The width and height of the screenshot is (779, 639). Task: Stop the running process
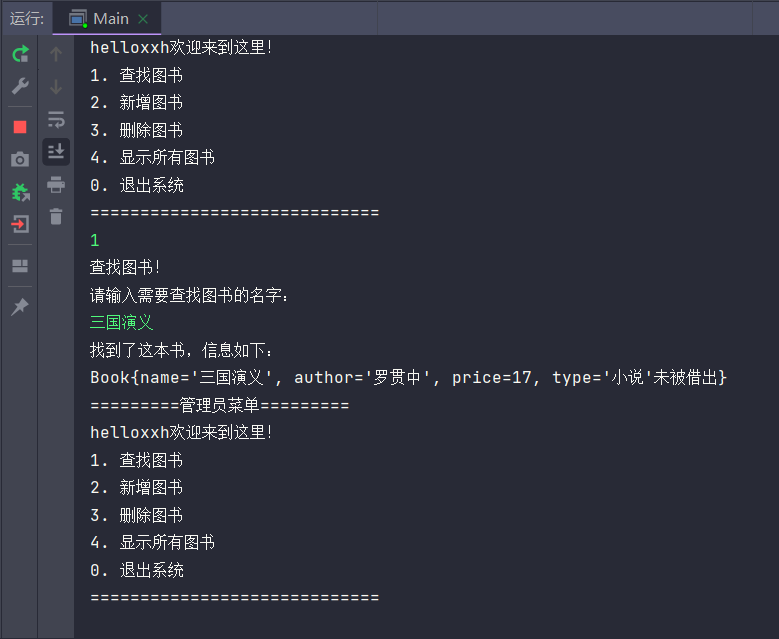pyautogui.click(x=20, y=127)
